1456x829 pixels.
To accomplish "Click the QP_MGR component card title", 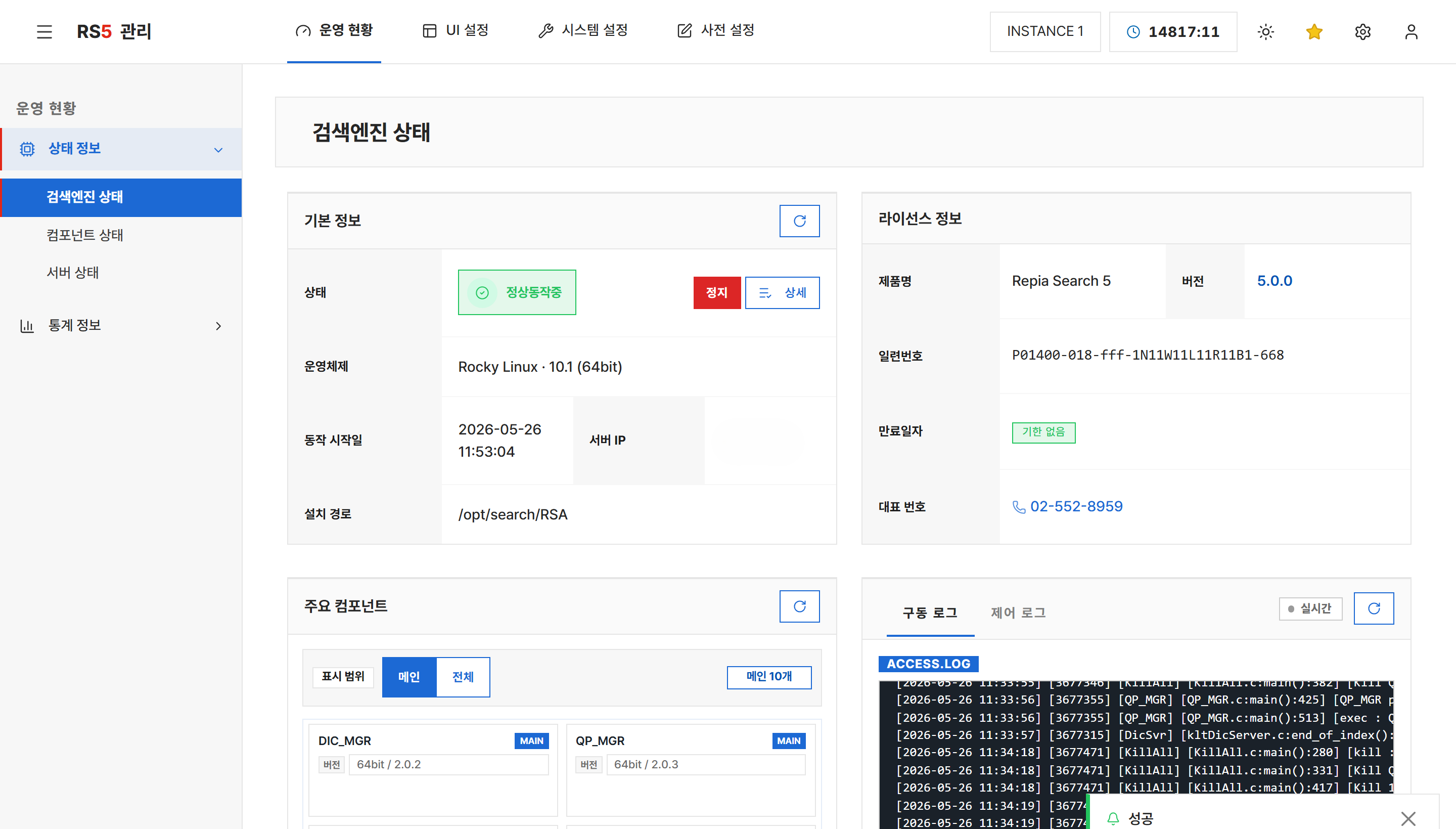I will point(600,741).
